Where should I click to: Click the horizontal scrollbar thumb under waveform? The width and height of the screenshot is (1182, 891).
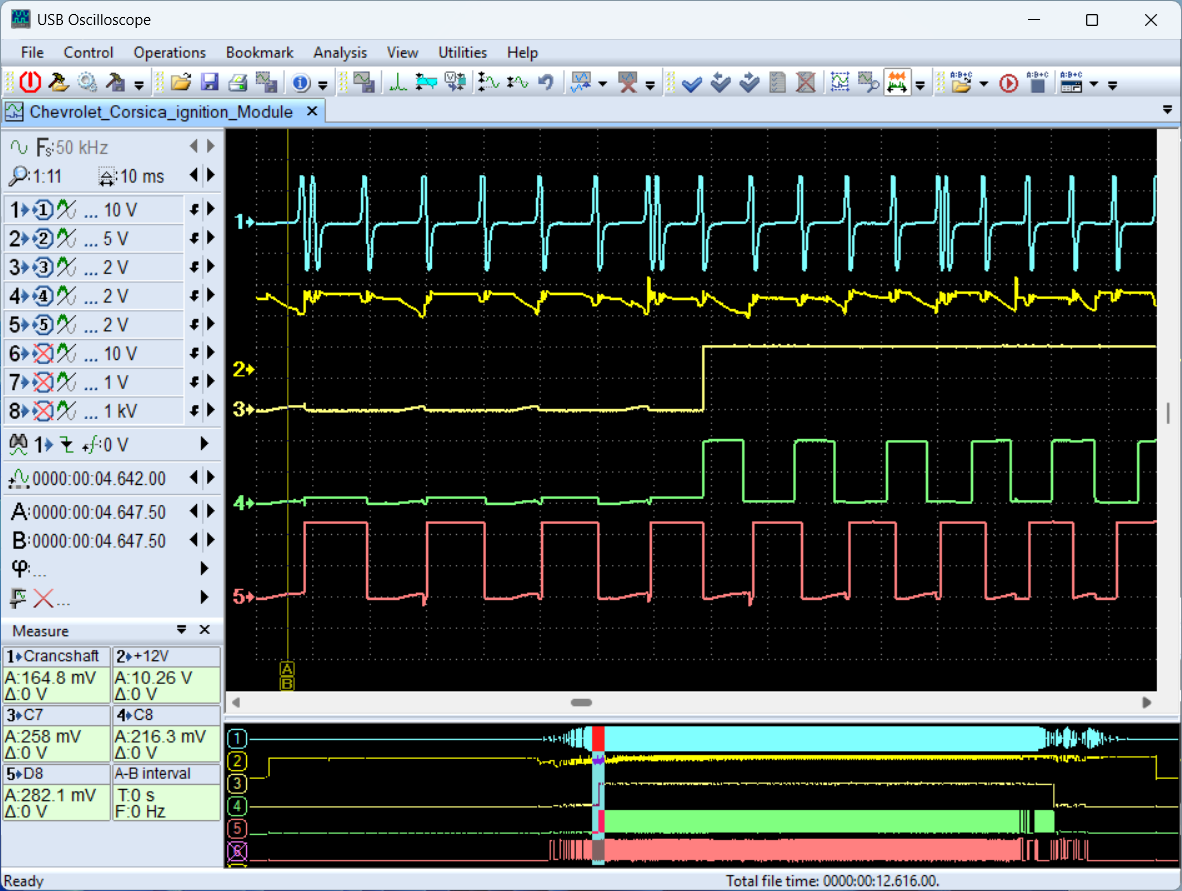coord(581,703)
